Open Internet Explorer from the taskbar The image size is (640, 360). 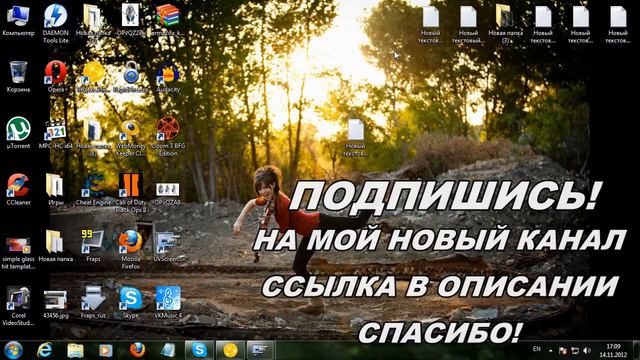click(x=44, y=350)
